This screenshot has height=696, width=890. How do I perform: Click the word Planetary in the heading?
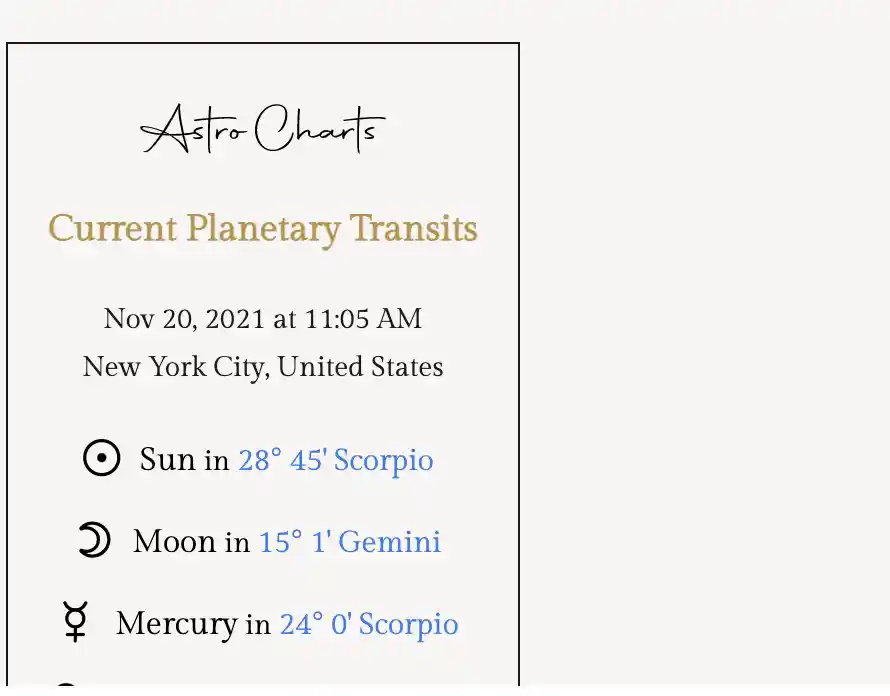pos(264,230)
